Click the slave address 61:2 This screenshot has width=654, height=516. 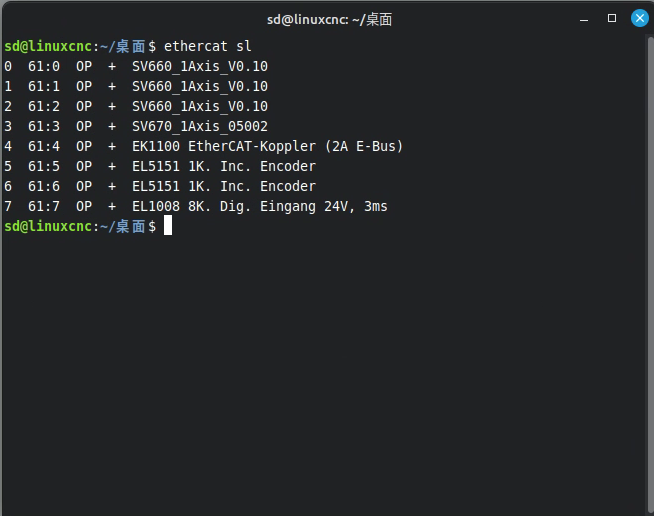44,106
